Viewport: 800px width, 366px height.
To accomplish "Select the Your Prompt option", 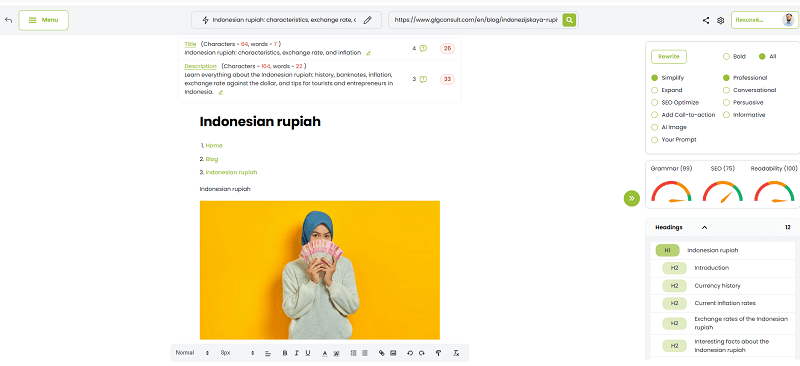I will (x=655, y=140).
